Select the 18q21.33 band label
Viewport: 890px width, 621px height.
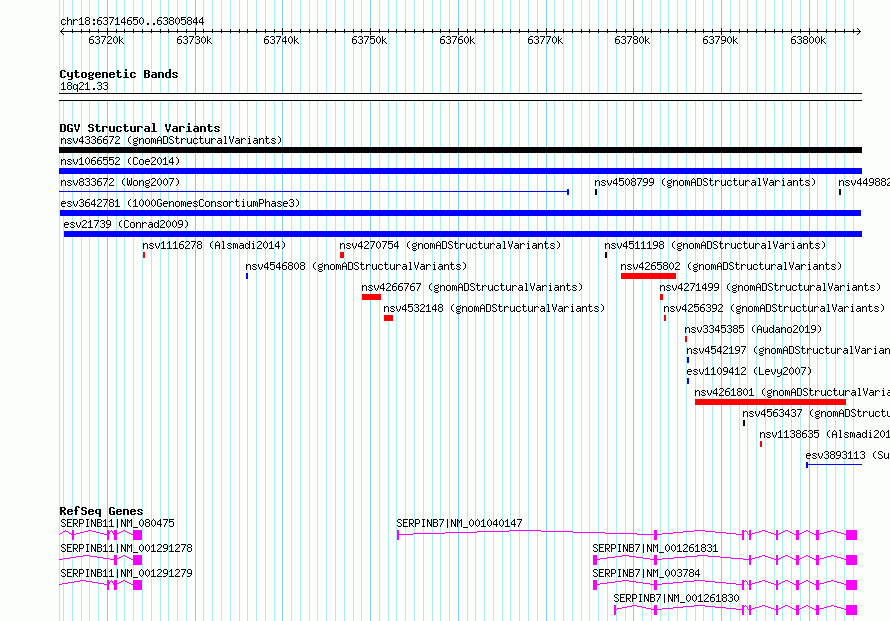point(85,86)
